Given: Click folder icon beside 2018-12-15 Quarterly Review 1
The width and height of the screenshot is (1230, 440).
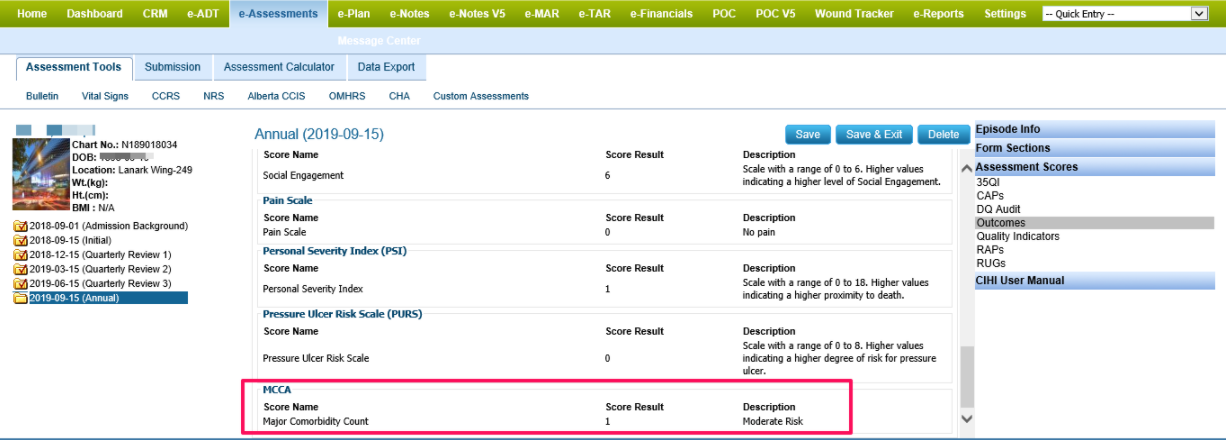Looking at the screenshot, I should pos(20,255).
